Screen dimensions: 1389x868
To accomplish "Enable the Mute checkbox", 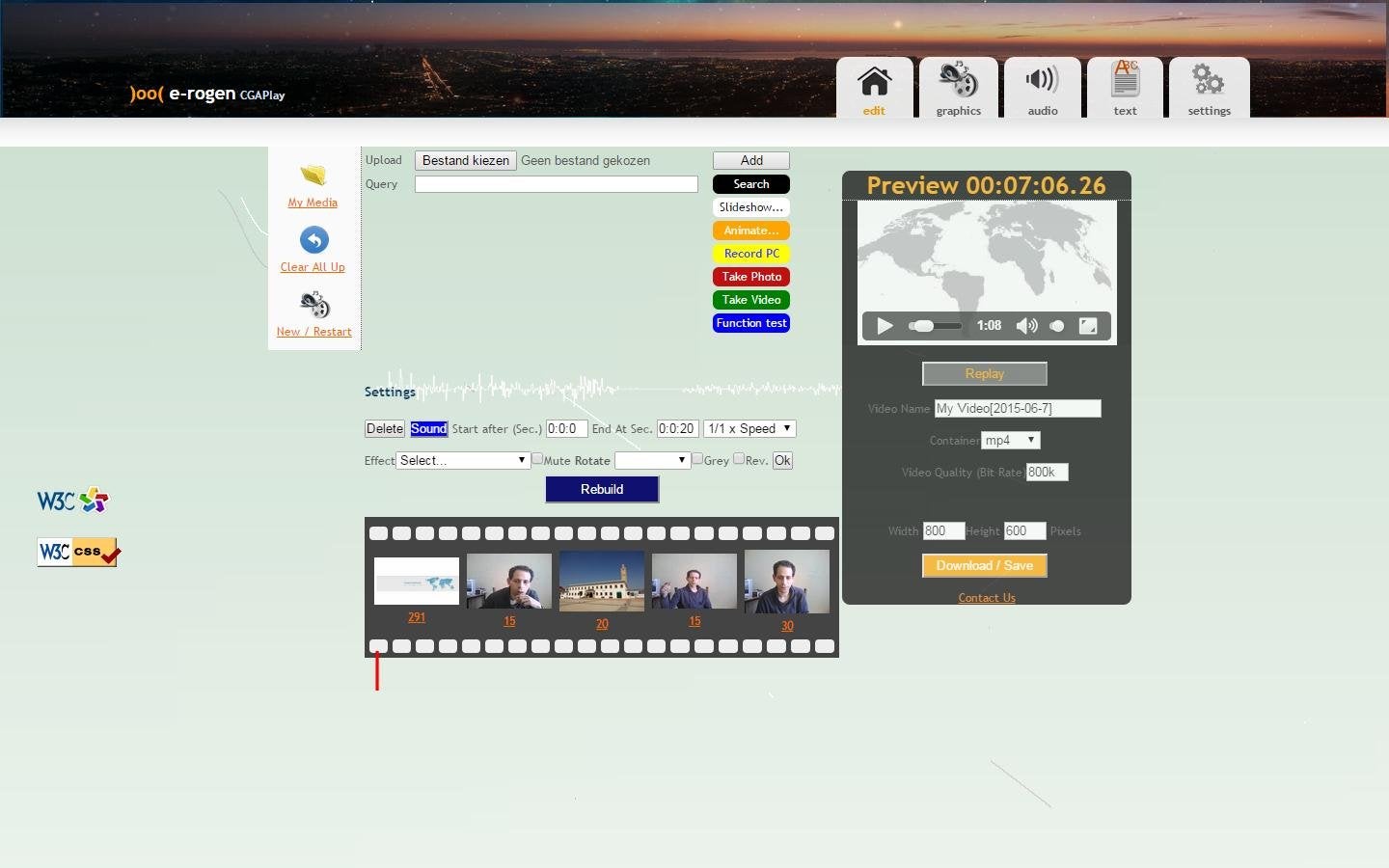I will (537, 459).
